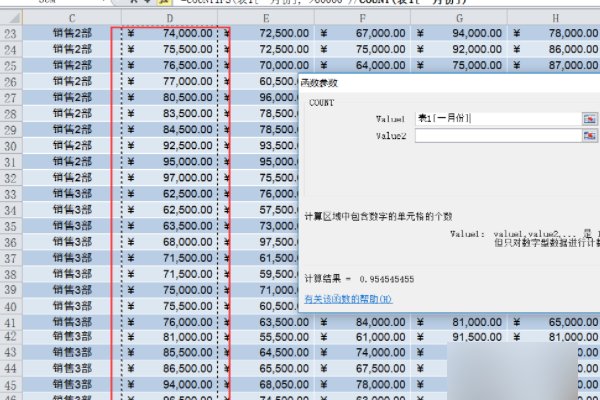Click cell D26 showing 77,000.00
Image resolution: width=600 pixels, height=400 pixels.
tap(170, 82)
